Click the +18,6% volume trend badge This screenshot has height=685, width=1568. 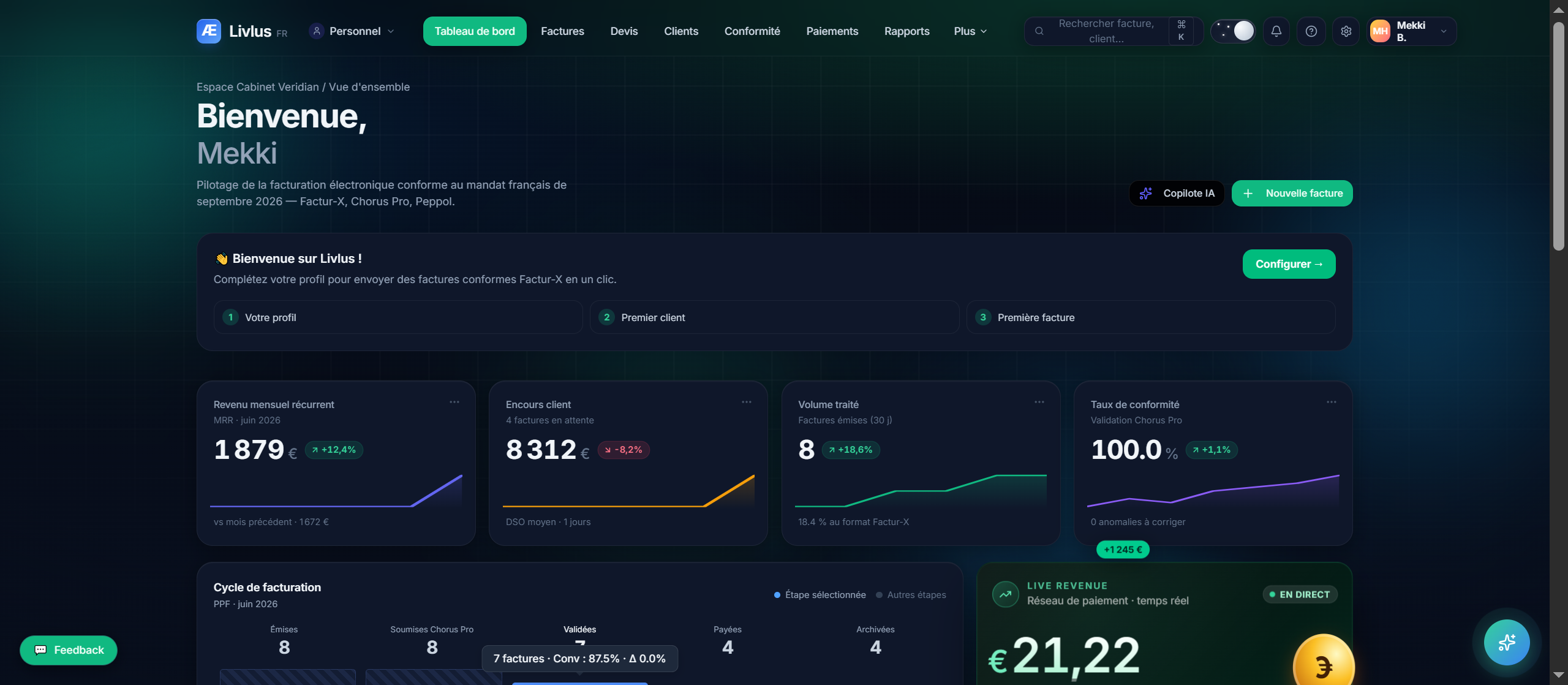[x=851, y=450]
